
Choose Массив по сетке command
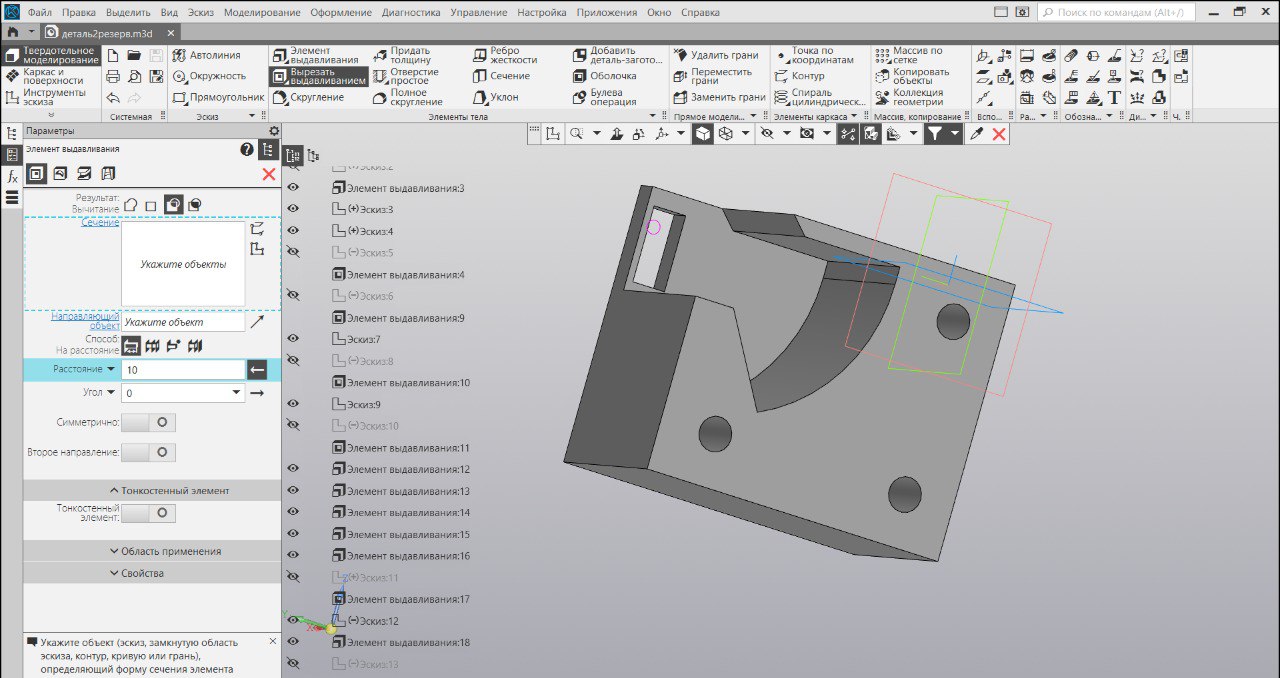coord(909,55)
